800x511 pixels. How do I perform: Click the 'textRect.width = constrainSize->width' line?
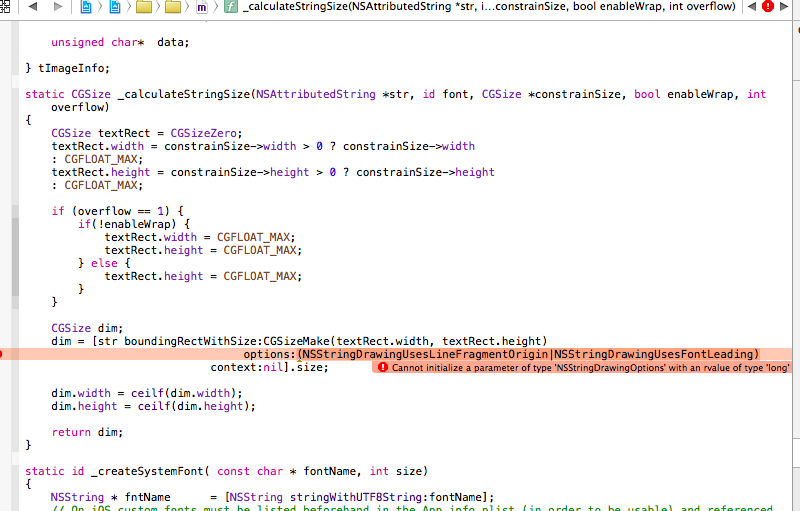263,146
